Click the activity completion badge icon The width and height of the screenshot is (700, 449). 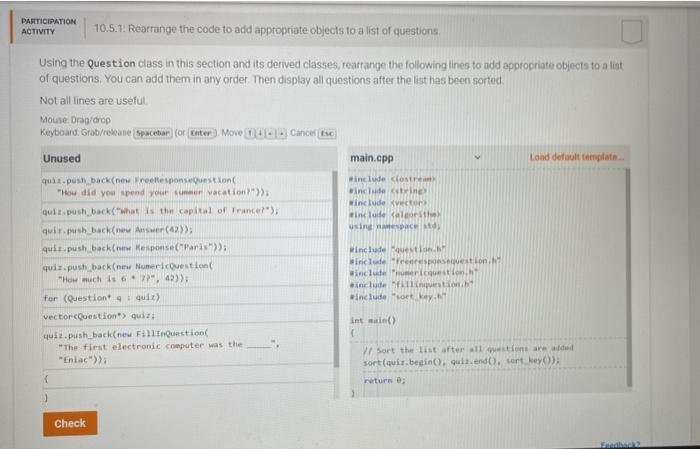[631, 31]
